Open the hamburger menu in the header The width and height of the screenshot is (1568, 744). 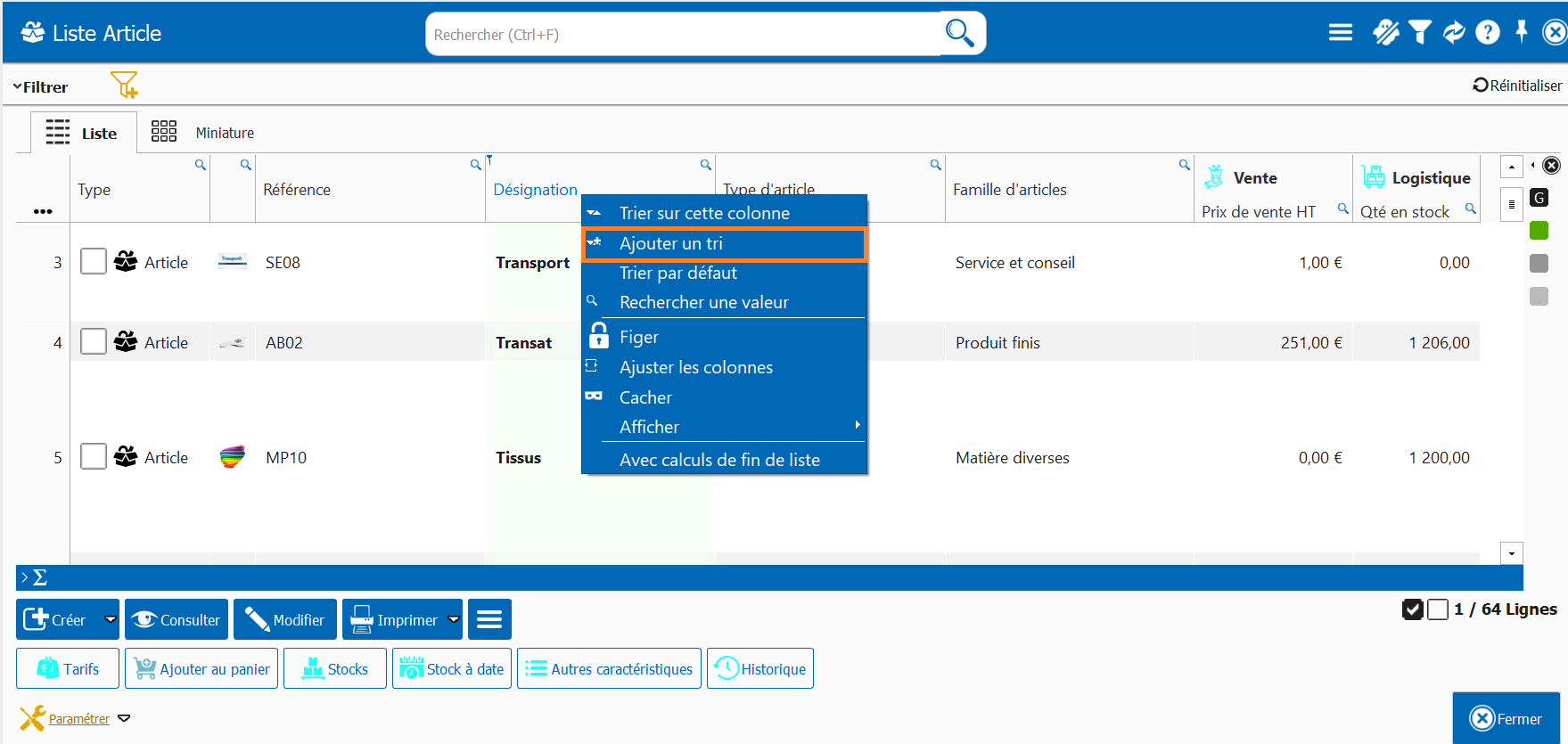tap(1340, 33)
